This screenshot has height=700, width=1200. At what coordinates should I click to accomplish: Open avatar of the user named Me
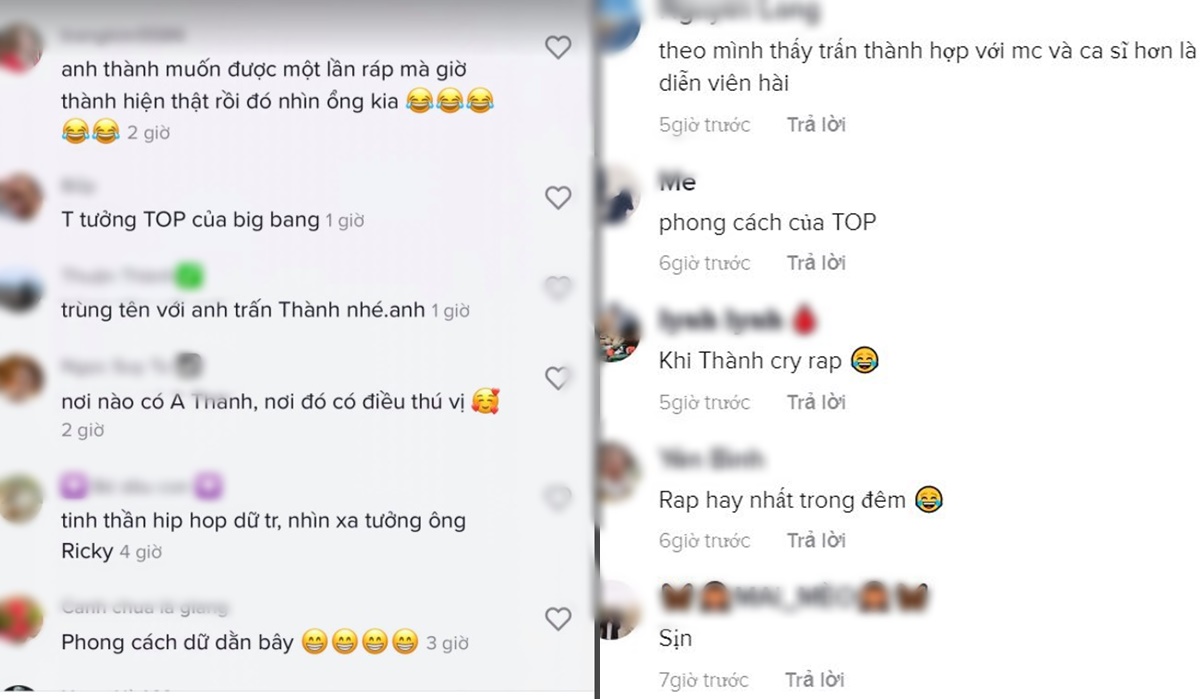click(619, 194)
